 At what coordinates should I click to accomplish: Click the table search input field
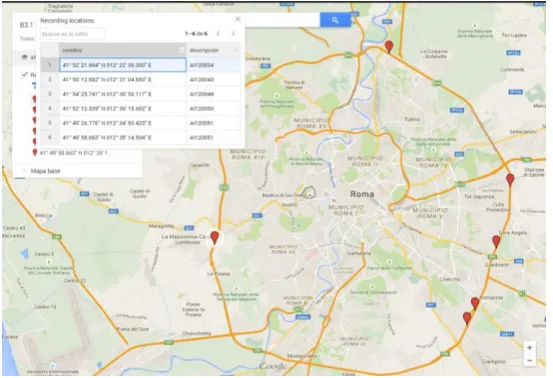coord(73,34)
